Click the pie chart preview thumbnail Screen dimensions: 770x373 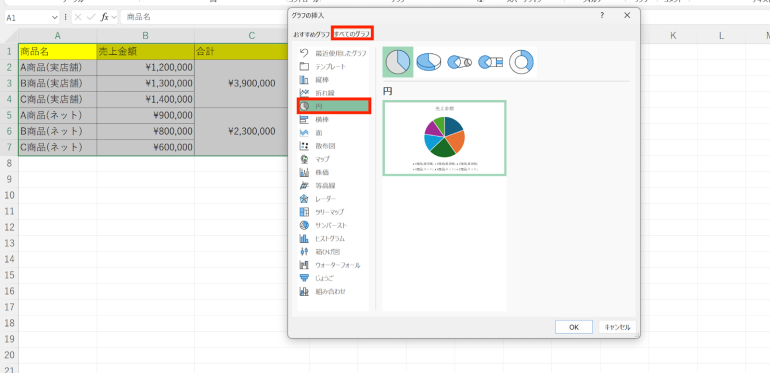point(444,138)
